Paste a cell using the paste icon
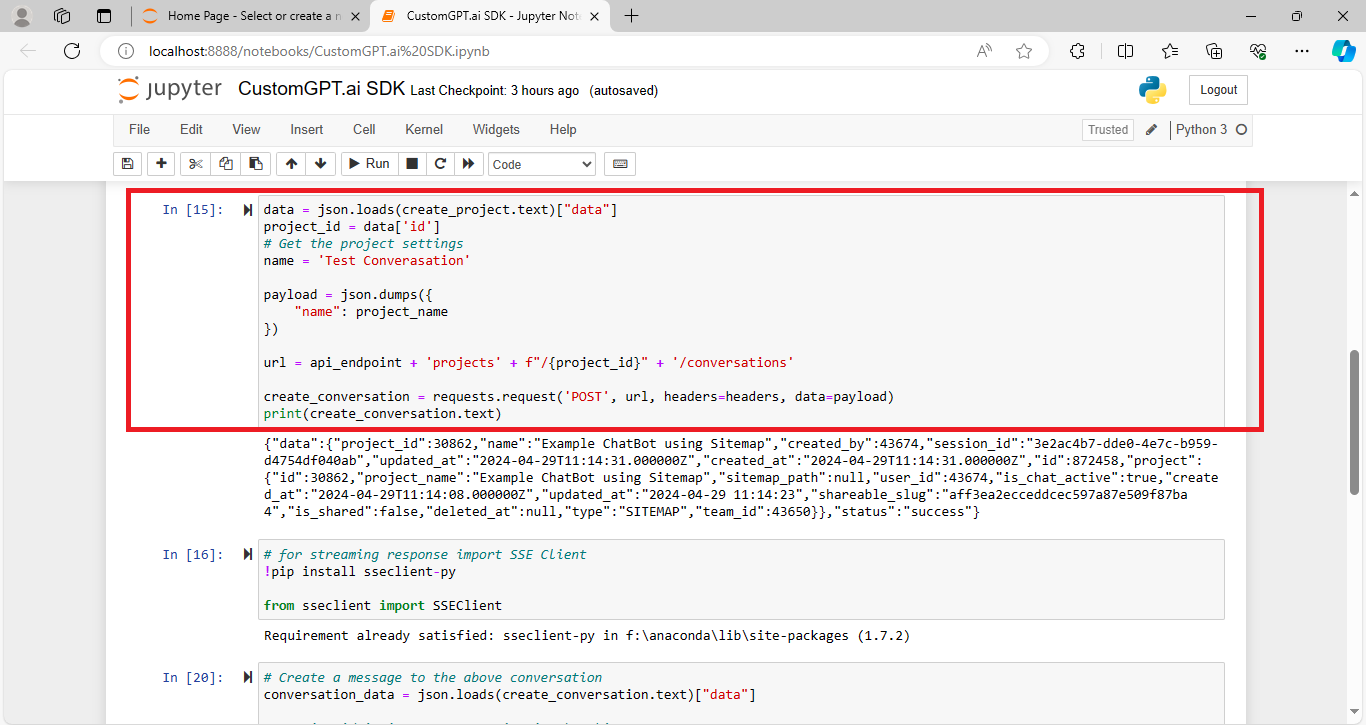The image size is (1366, 725). [255, 163]
